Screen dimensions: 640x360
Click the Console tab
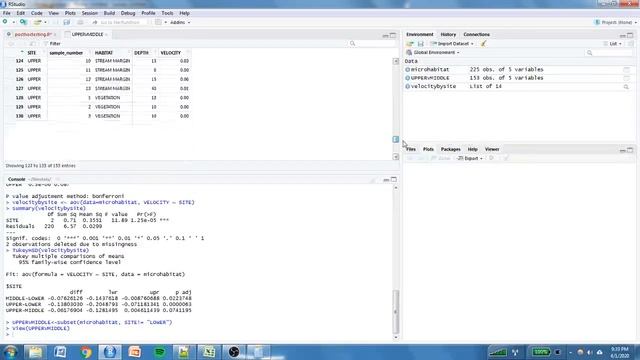pyautogui.click(x=16, y=179)
